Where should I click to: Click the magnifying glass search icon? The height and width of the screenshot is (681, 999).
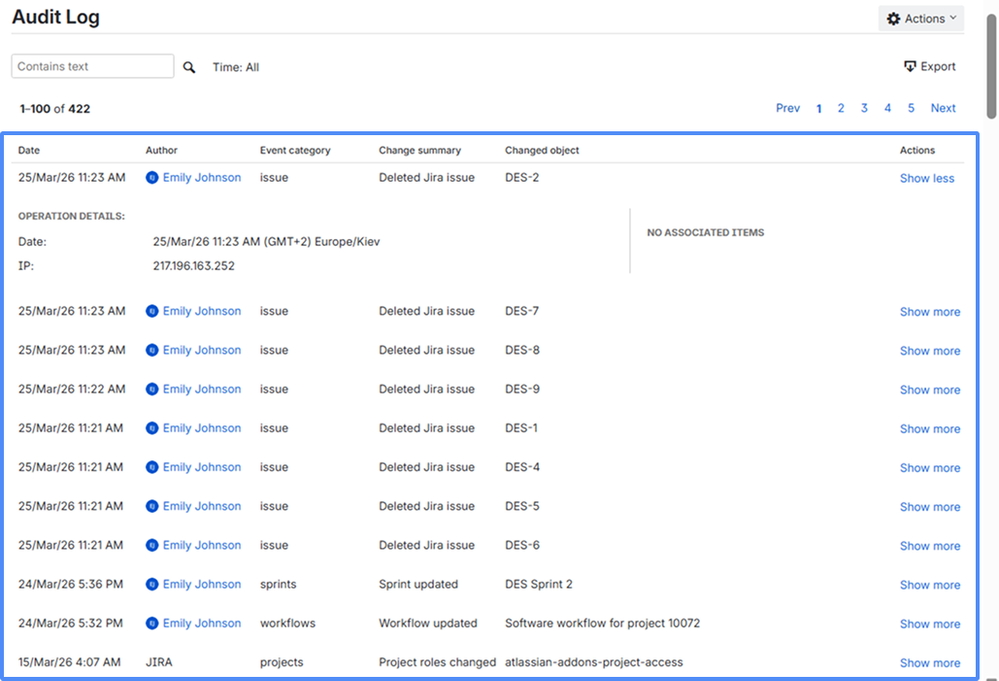pyautogui.click(x=189, y=66)
